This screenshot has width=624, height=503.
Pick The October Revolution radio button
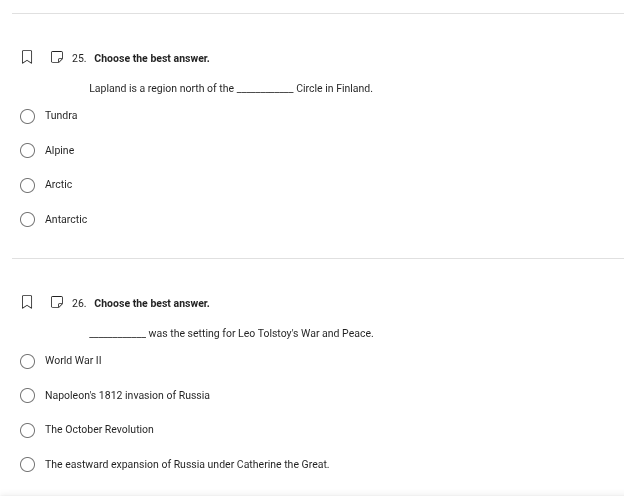(28, 431)
